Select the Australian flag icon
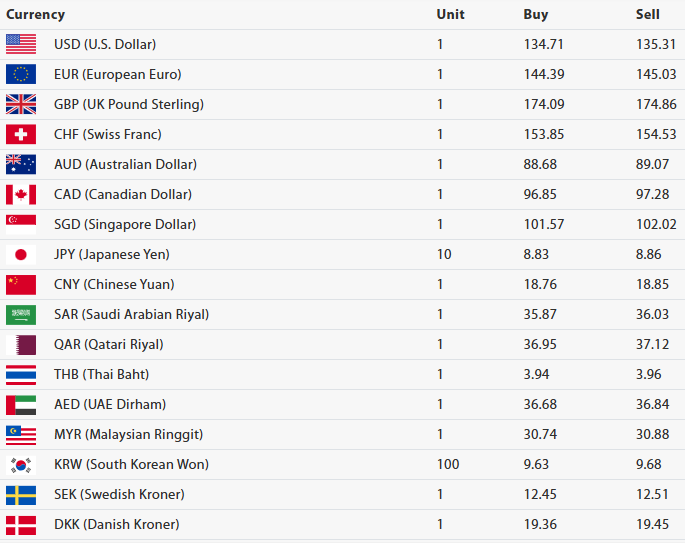685x543 pixels. [x=21, y=164]
